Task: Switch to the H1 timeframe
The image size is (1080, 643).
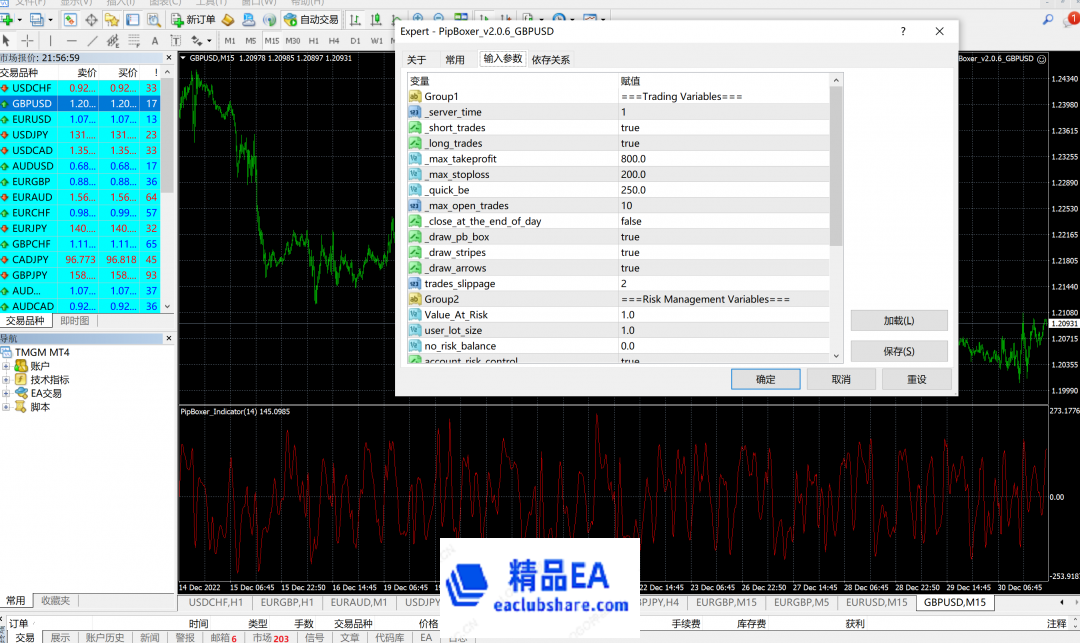Action: (x=314, y=40)
